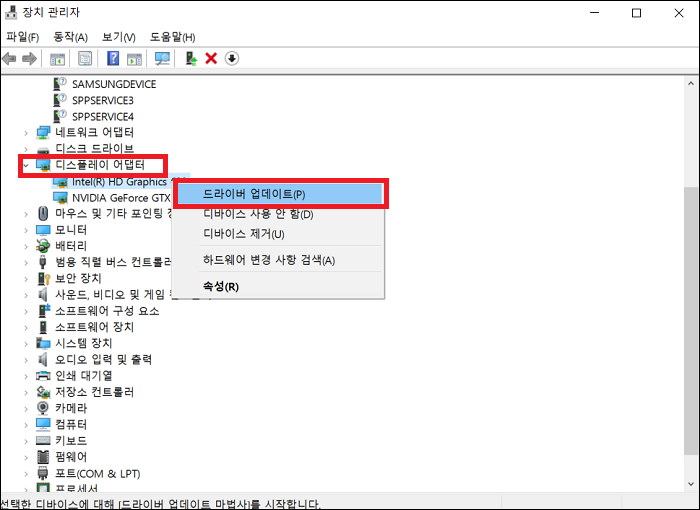The image size is (700, 510).
Task: Choose 디바이스 제거(U) from context menu
Action: pos(279,234)
